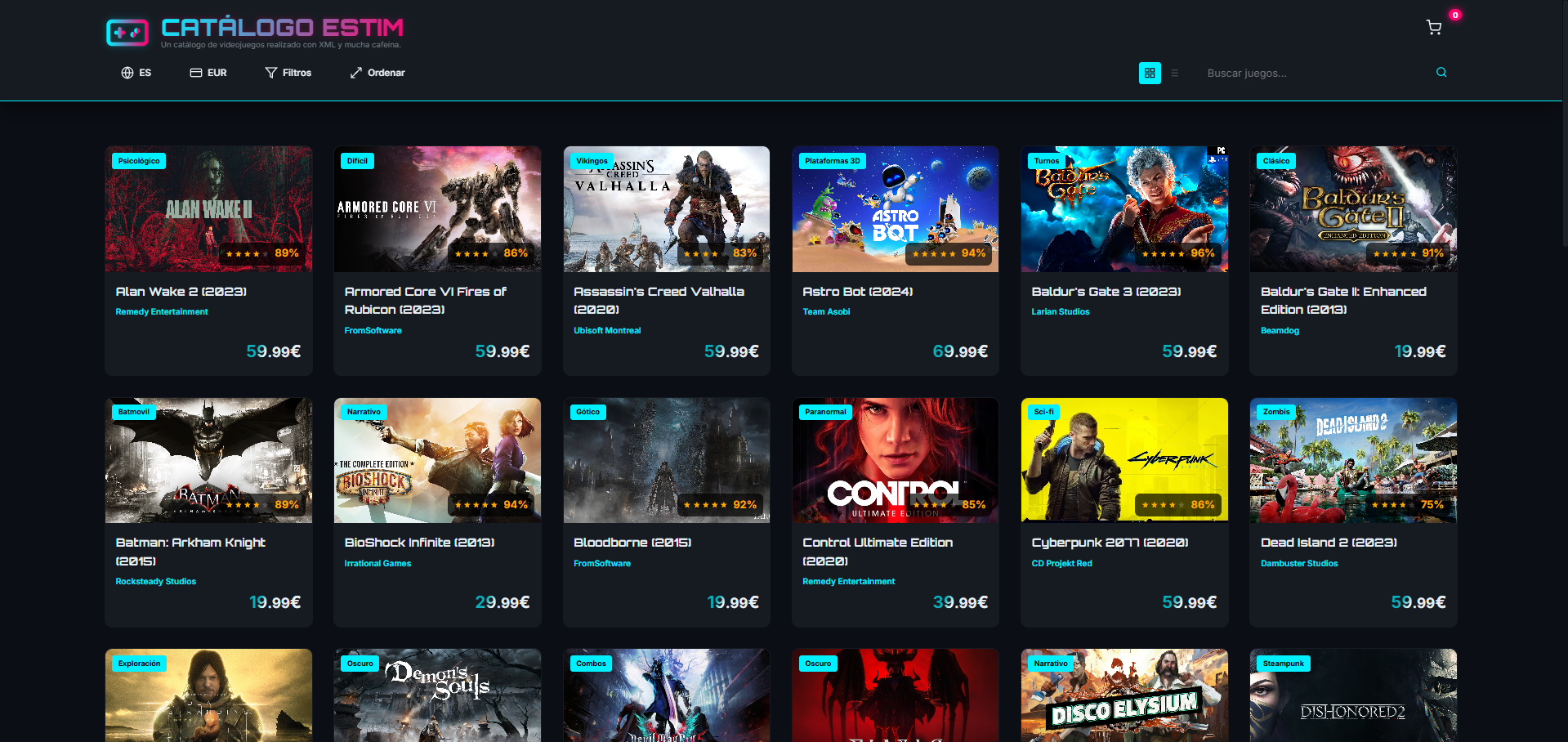Viewport: 1568px width, 742px height.
Task: Click the BioShock Infinite (2013) title
Action: (419, 543)
